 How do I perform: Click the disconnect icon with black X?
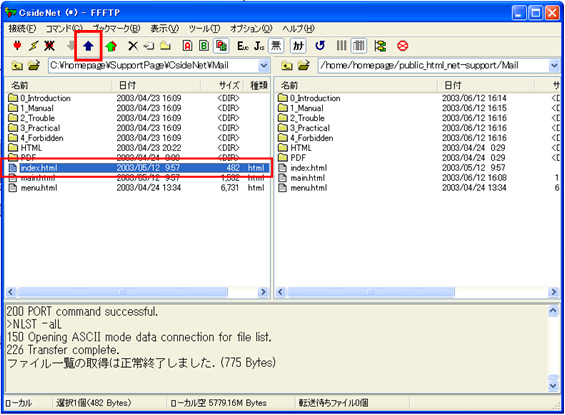(x=49, y=46)
